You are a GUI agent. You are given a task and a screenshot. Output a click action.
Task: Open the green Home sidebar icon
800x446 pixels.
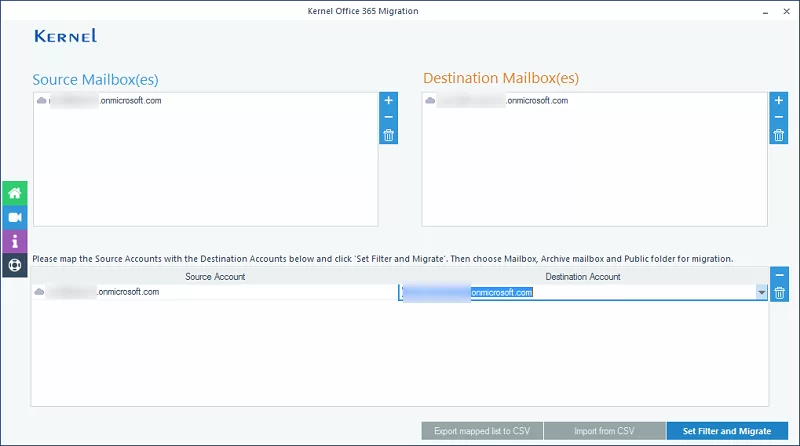15,193
